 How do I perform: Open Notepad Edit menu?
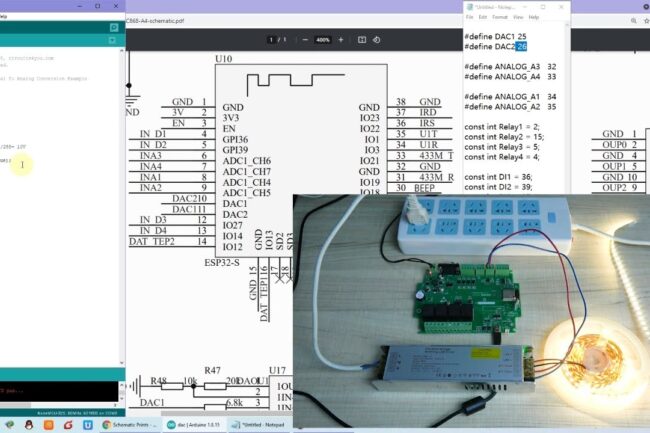pos(485,17)
